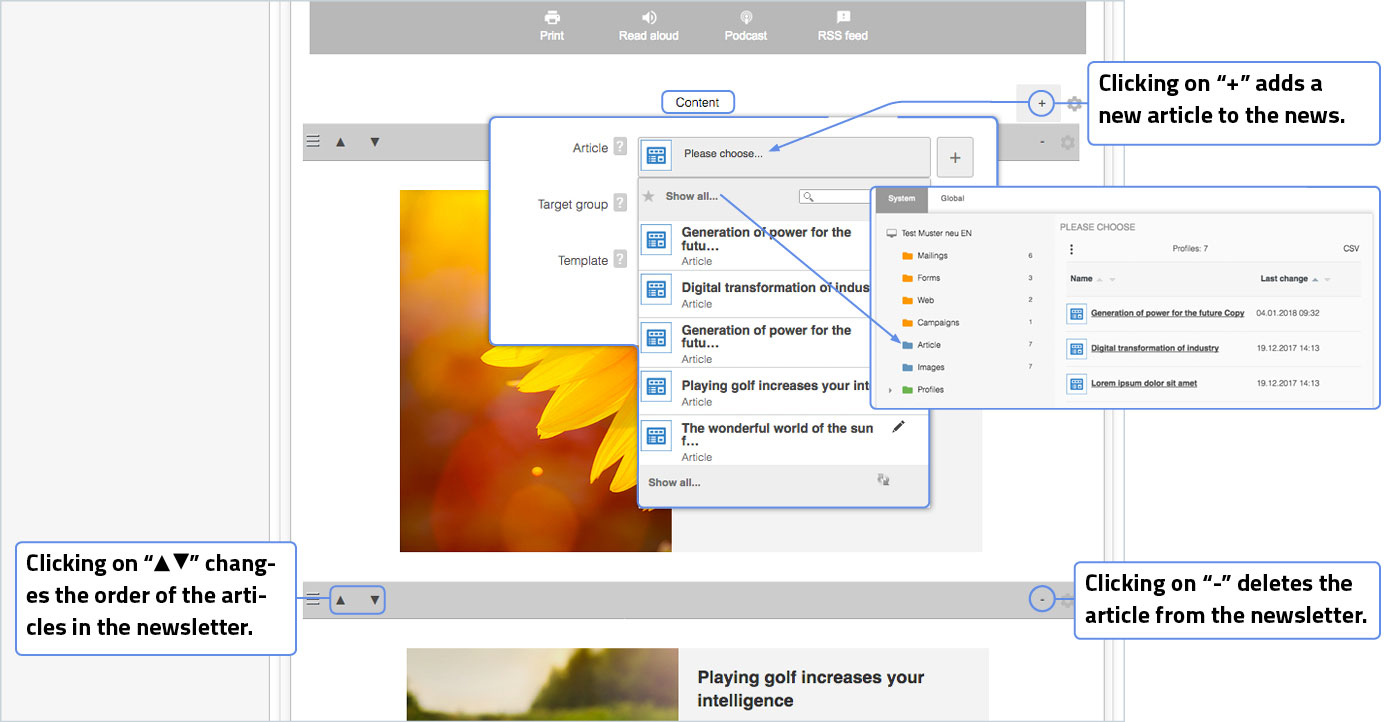Image resolution: width=1400 pixels, height=722 pixels.
Task: Click the Print icon in the toolbar
Action: coord(551,18)
